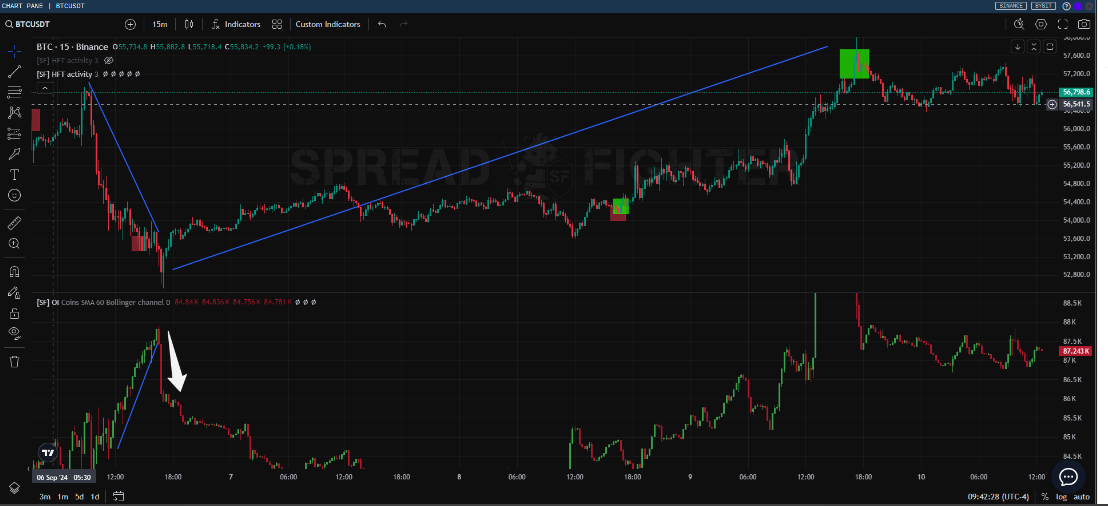Select the Text annotation tool
1108x506 pixels.
coord(14,175)
